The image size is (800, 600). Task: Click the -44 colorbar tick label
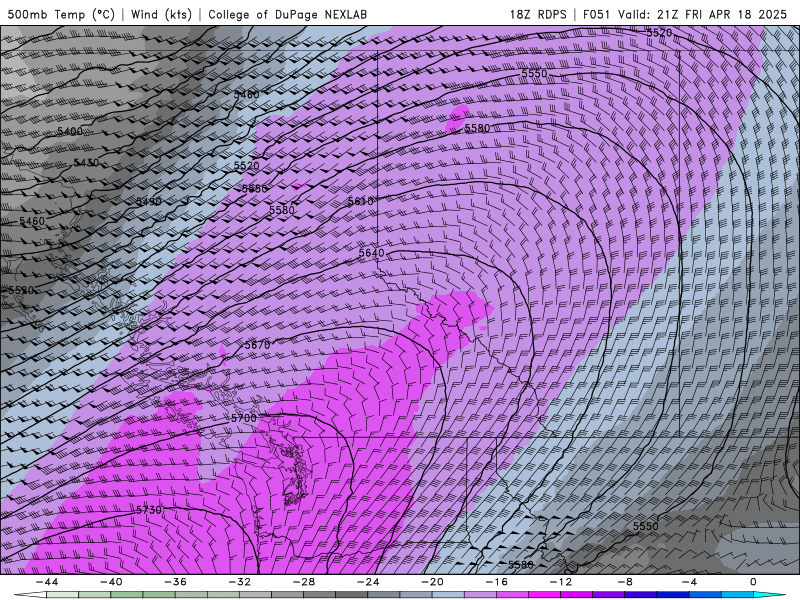coord(47,582)
